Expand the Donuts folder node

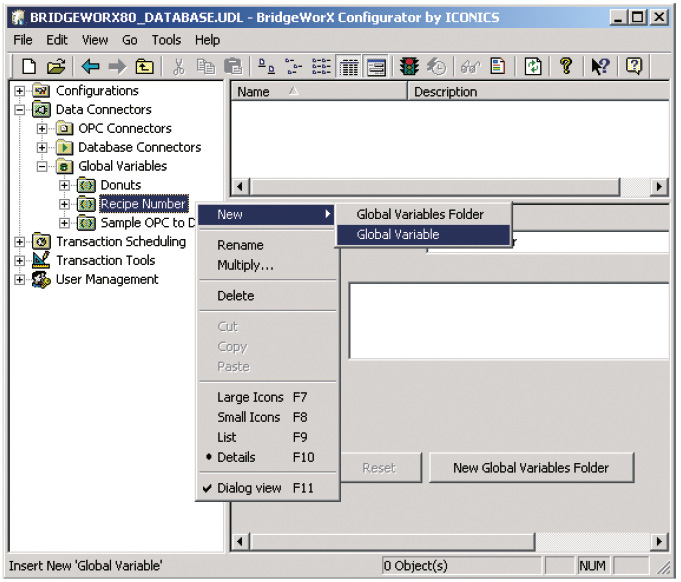(64, 185)
